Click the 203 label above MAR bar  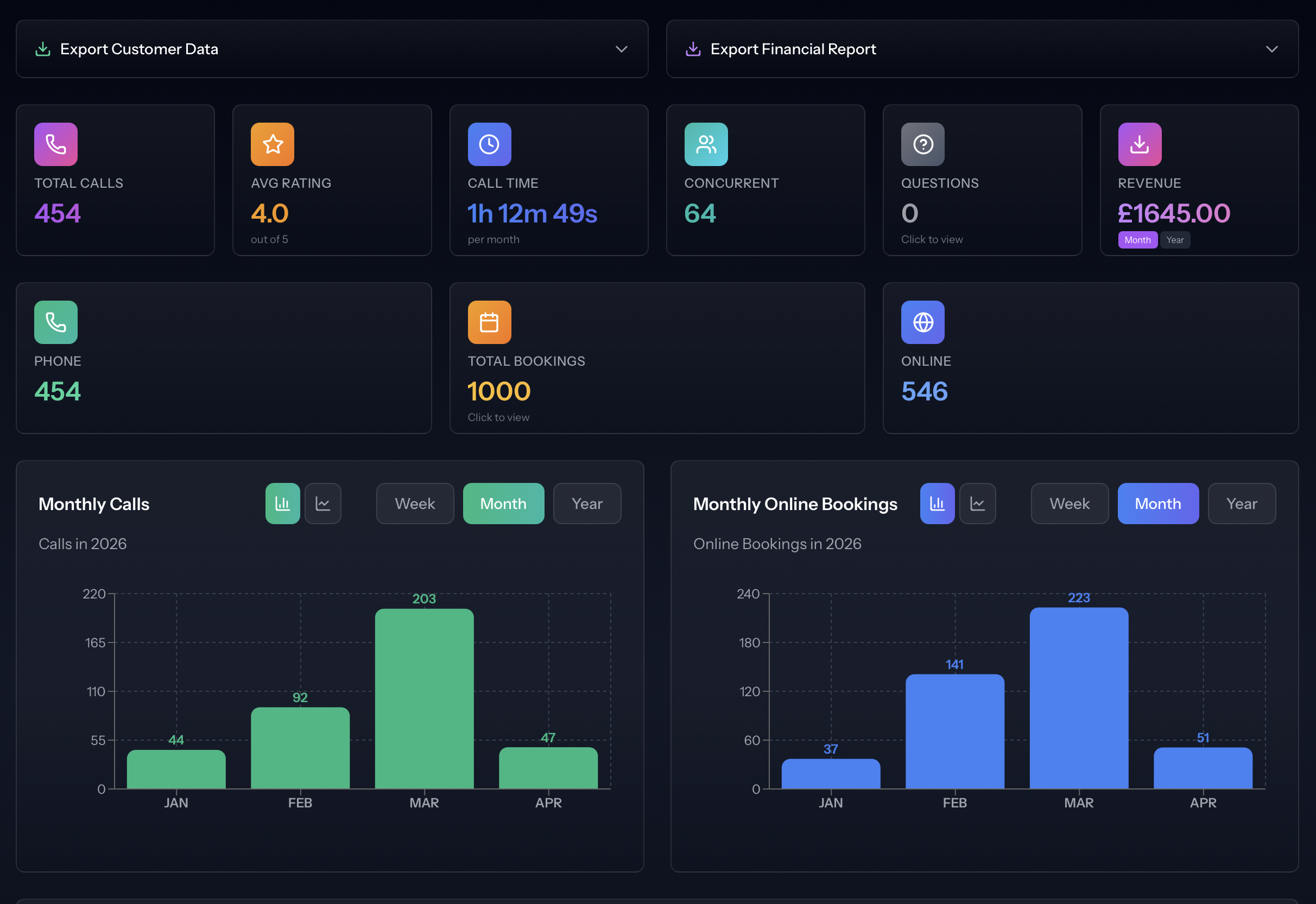tap(424, 599)
